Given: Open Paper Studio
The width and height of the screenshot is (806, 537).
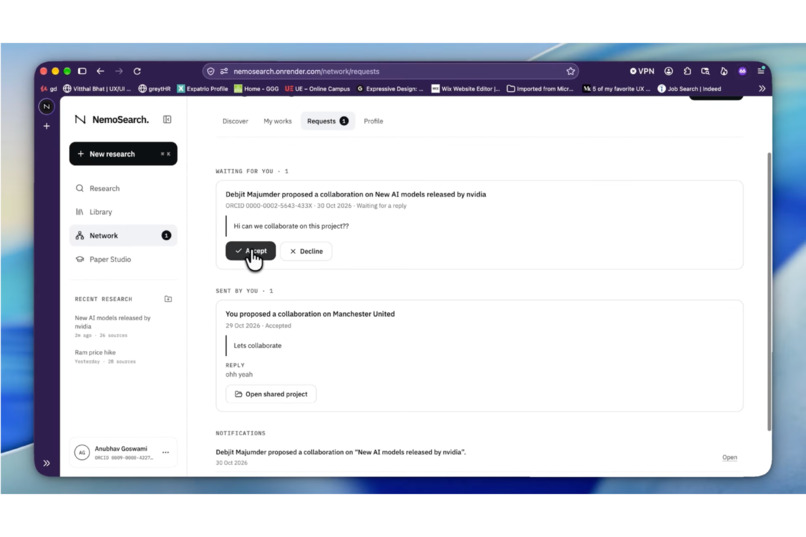Looking at the screenshot, I should point(123,259).
